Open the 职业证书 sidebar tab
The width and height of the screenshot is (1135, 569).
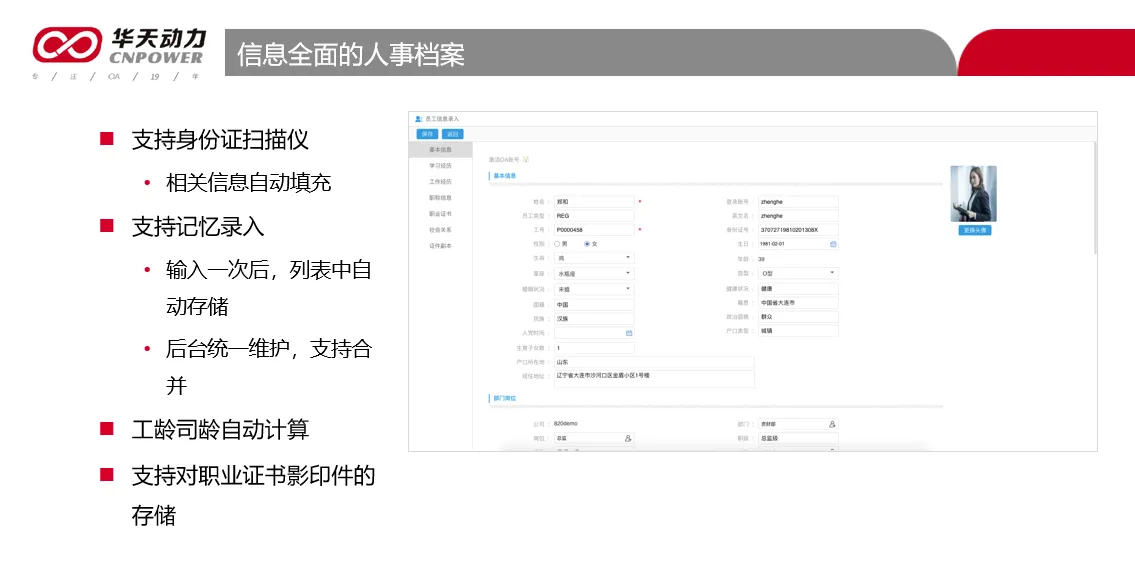pyautogui.click(x=440, y=213)
